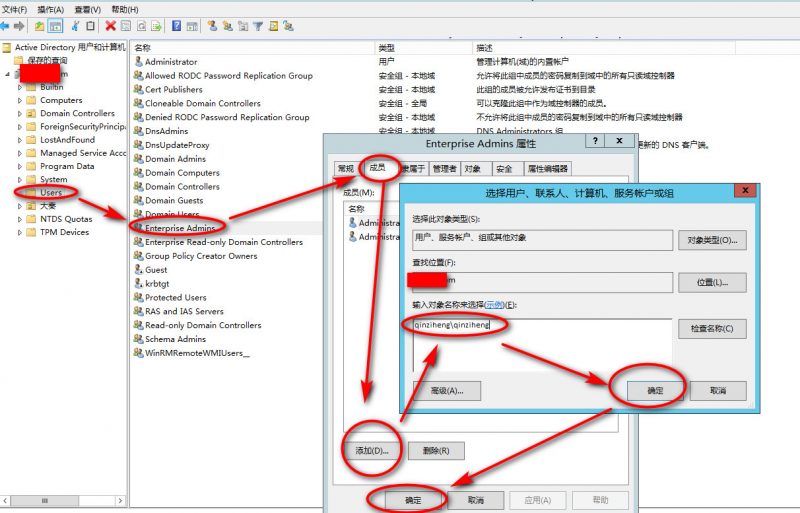Expand the ForeignSecurityPrincipals tree node
Image resolution: width=800 pixels, height=513 pixels.
20,127
